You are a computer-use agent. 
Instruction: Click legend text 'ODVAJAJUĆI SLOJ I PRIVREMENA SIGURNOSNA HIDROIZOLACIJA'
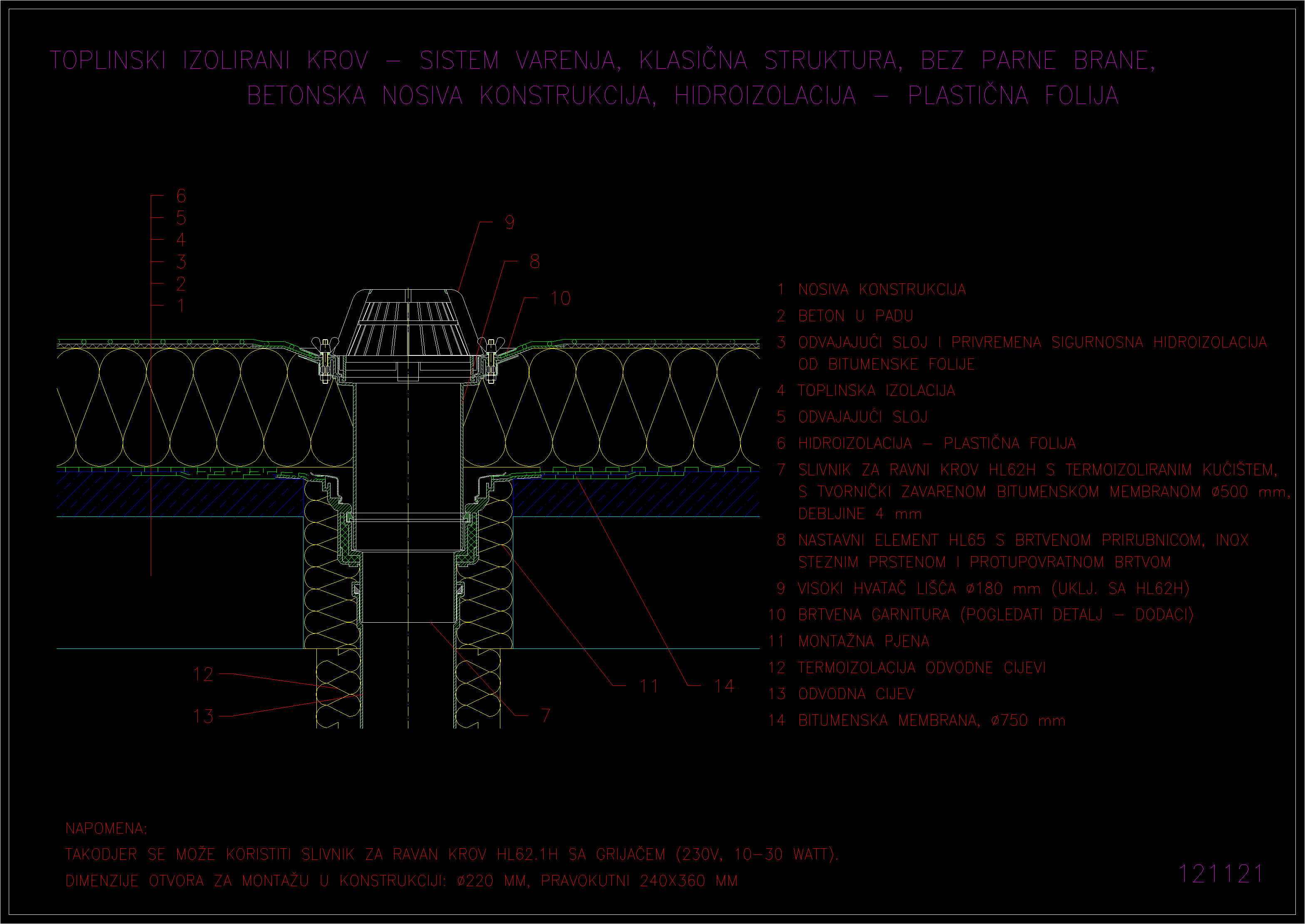tap(1032, 342)
